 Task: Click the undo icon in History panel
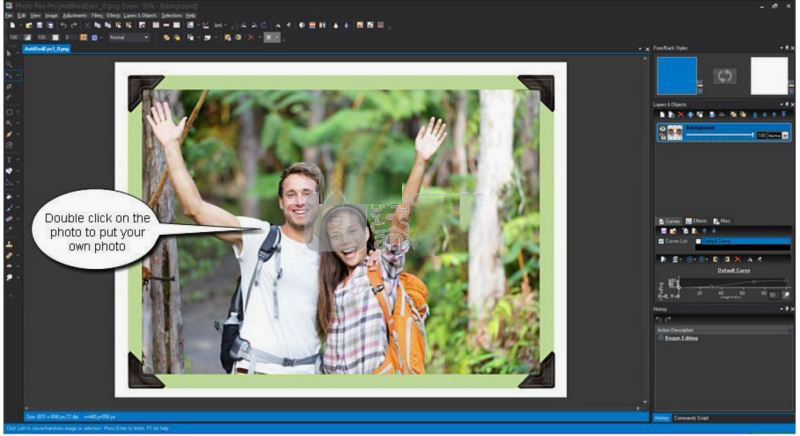tap(659, 319)
